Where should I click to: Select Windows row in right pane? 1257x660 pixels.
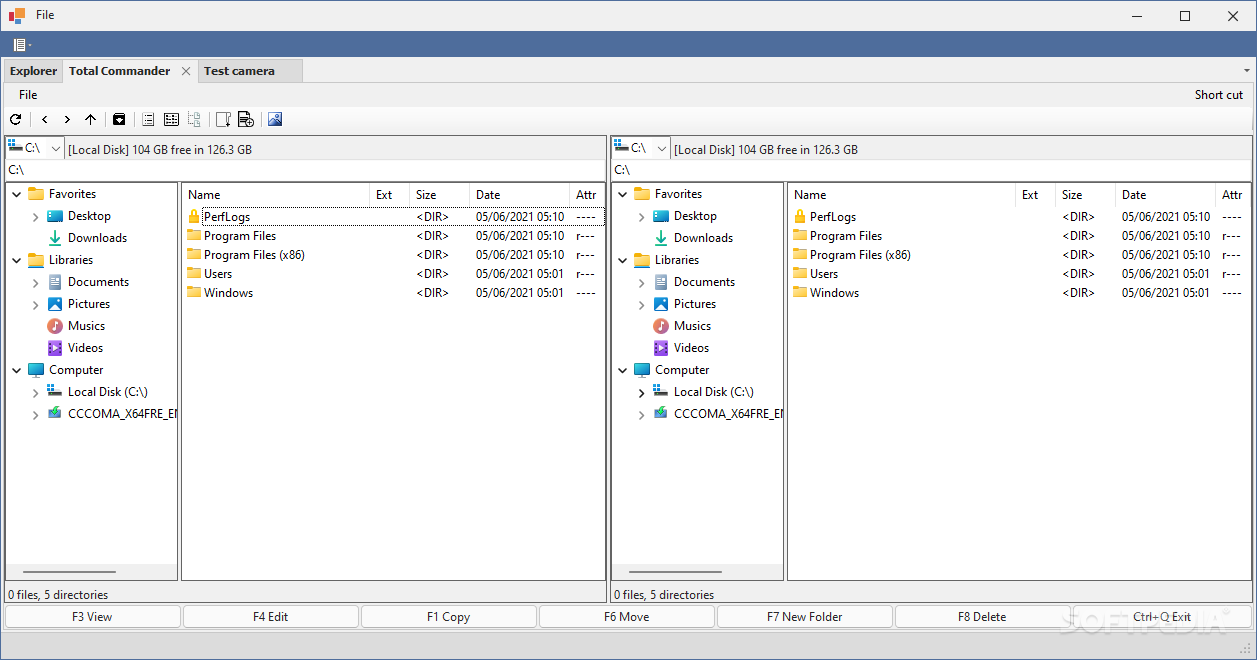tap(1019, 293)
